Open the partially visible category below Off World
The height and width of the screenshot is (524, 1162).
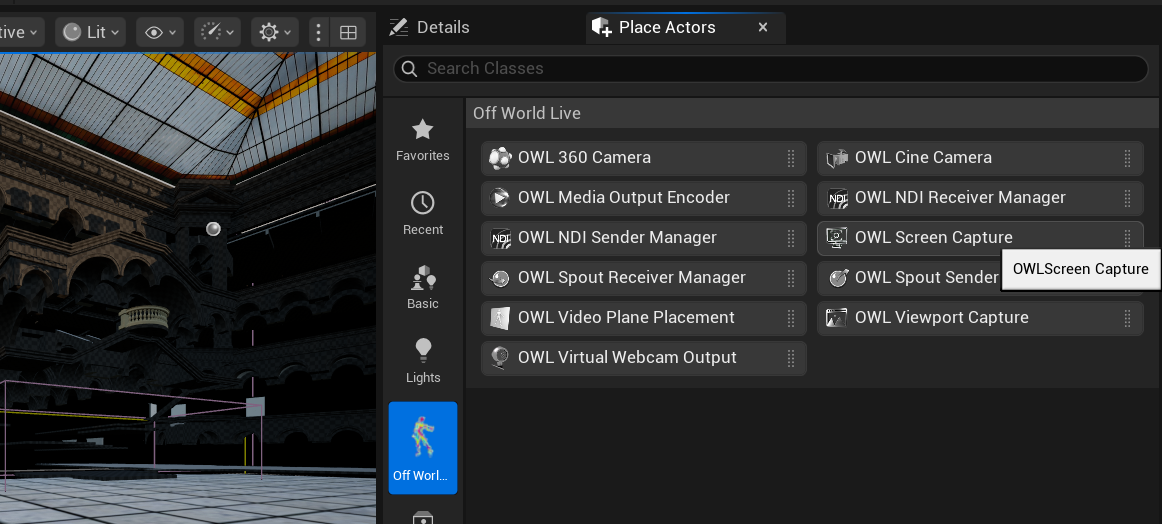(x=422, y=516)
